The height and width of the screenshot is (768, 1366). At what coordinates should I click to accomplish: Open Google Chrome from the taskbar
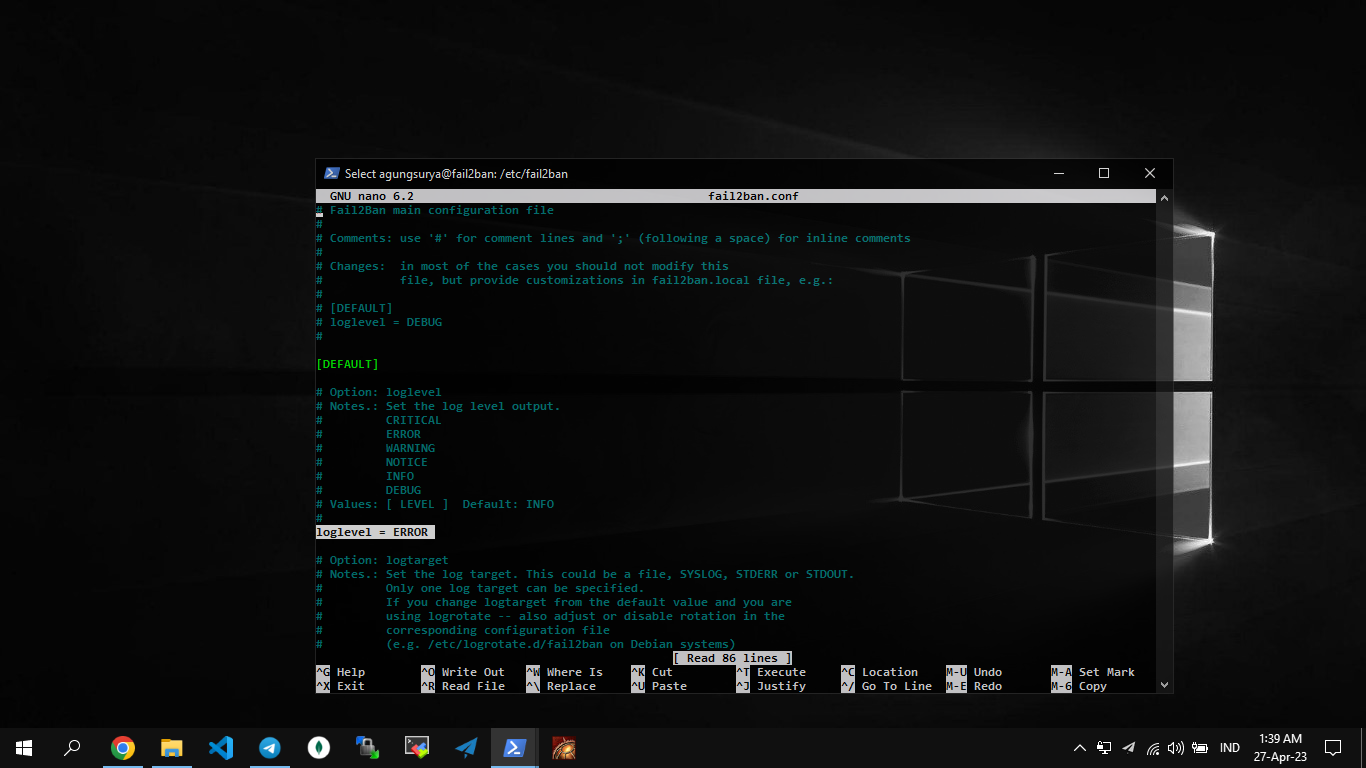pyautogui.click(x=123, y=748)
